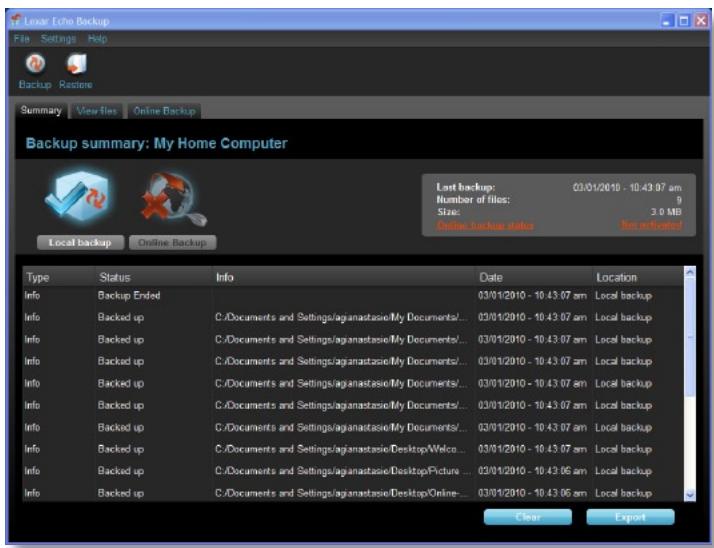Click the log scrollbar down arrow
714x548 pixels.
(x=690, y=495)
